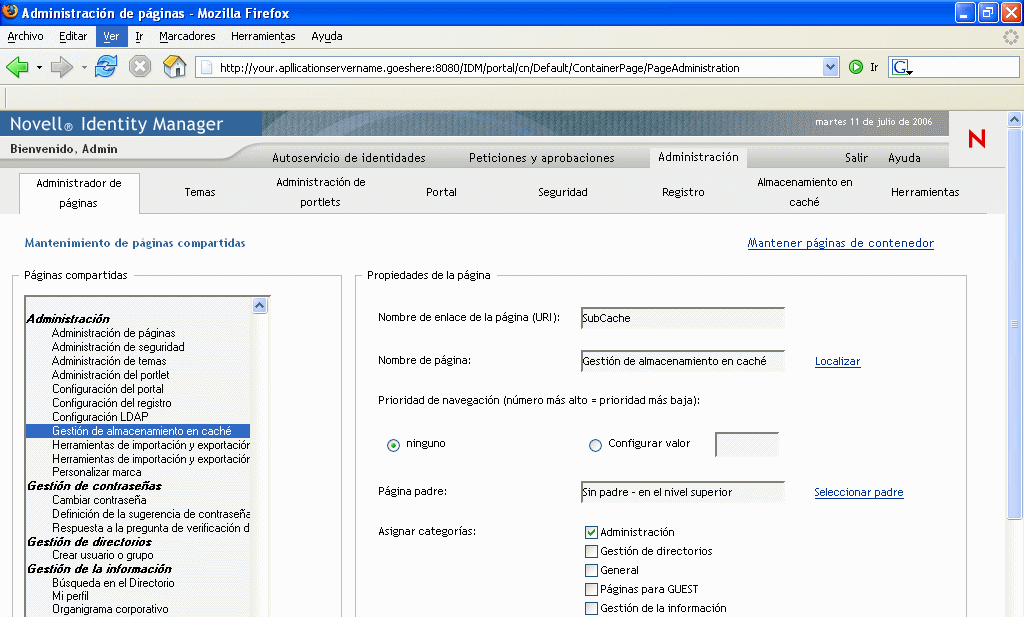Open the Editar menu
The width and height of the screenshot is (1024, 617).
(x=73, y=37)
